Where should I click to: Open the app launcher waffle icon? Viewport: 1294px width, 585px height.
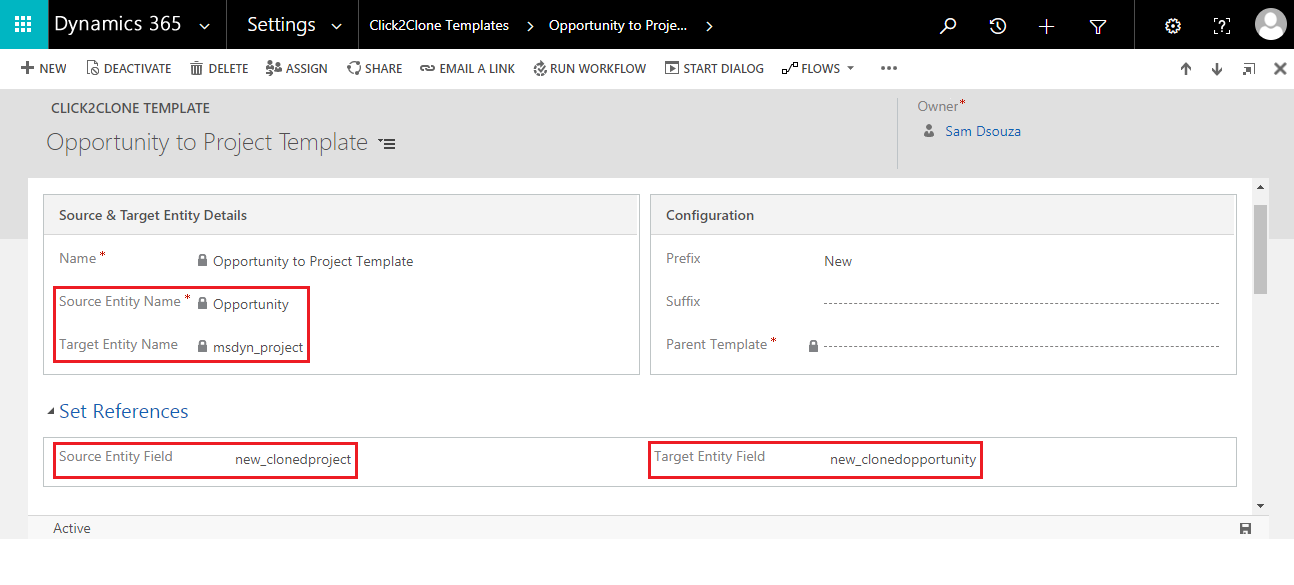pyautogui.click(x=24, y=25)
